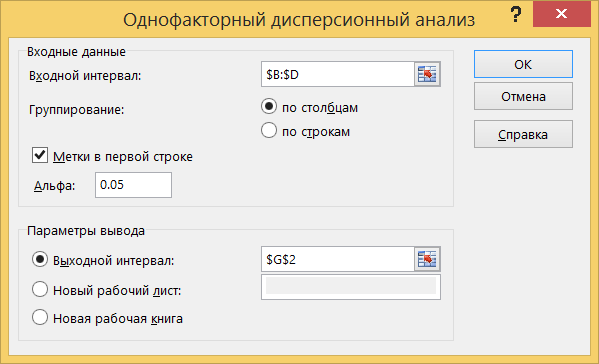Select grouping по строкам
This screenshot has height=364, width=599.
[x=269, y=131]
